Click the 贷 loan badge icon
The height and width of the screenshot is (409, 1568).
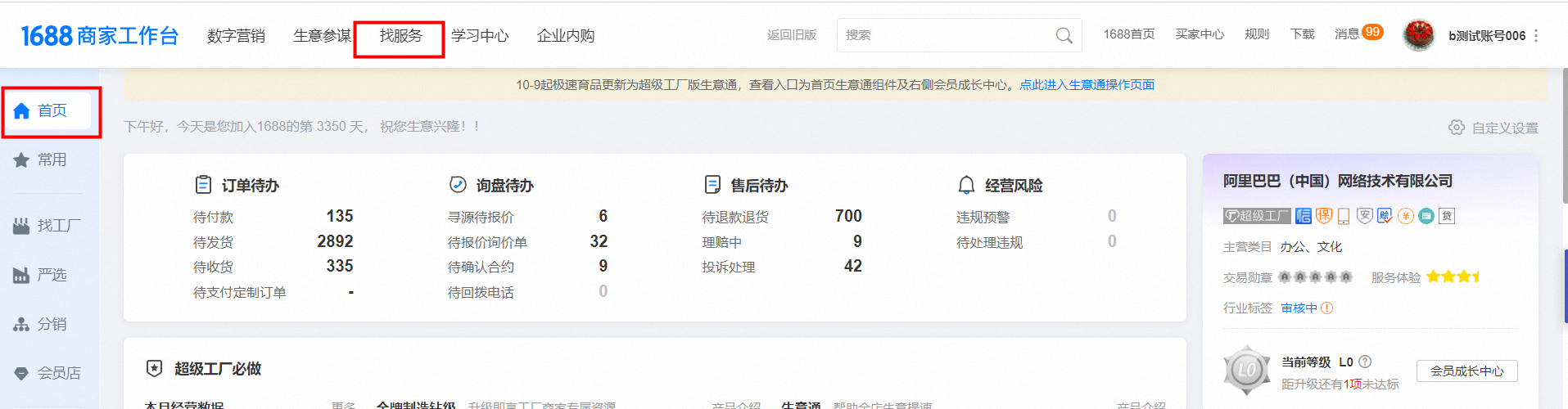1447,216
